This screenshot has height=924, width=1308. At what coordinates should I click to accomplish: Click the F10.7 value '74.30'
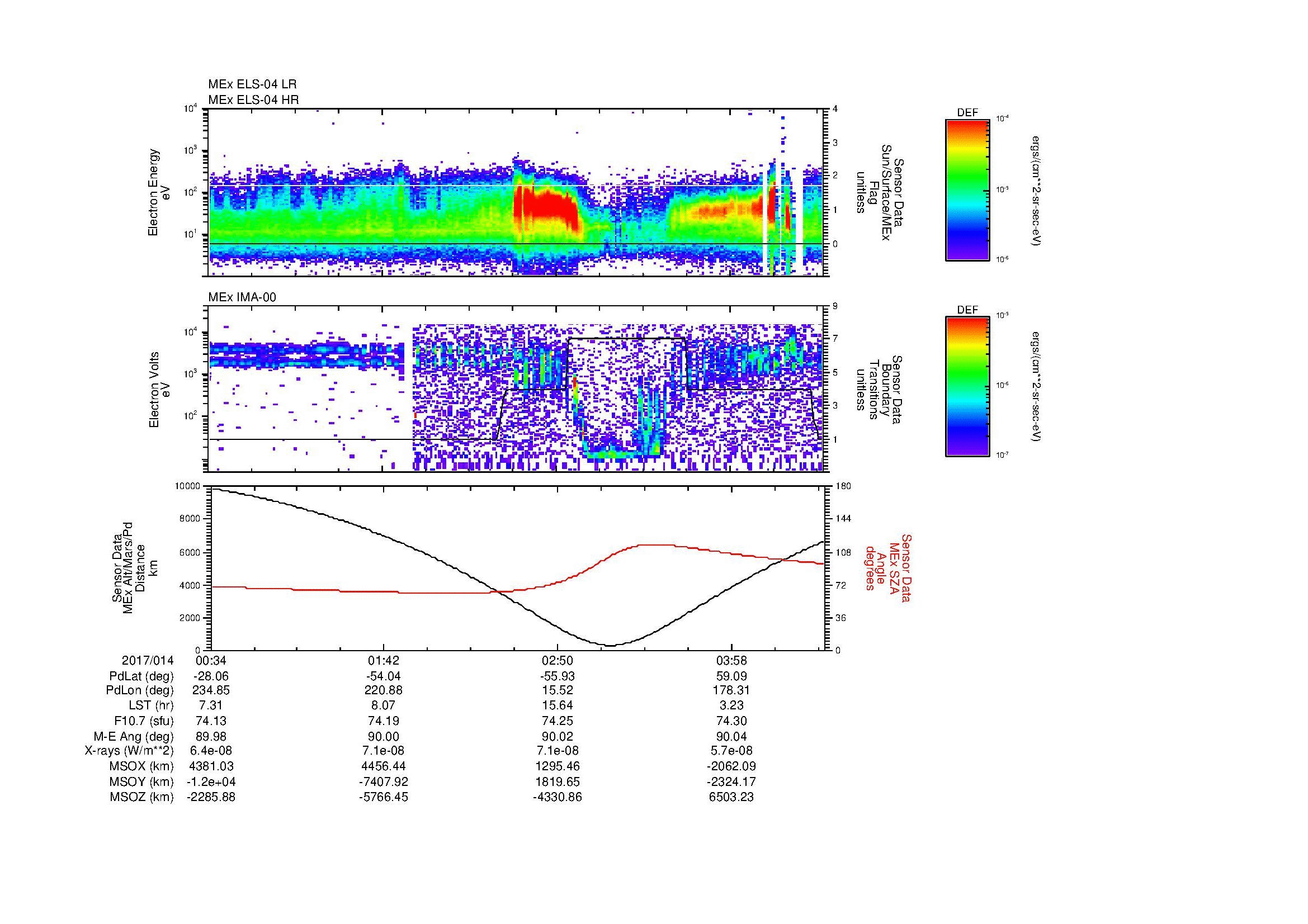(x=731, y=721)
